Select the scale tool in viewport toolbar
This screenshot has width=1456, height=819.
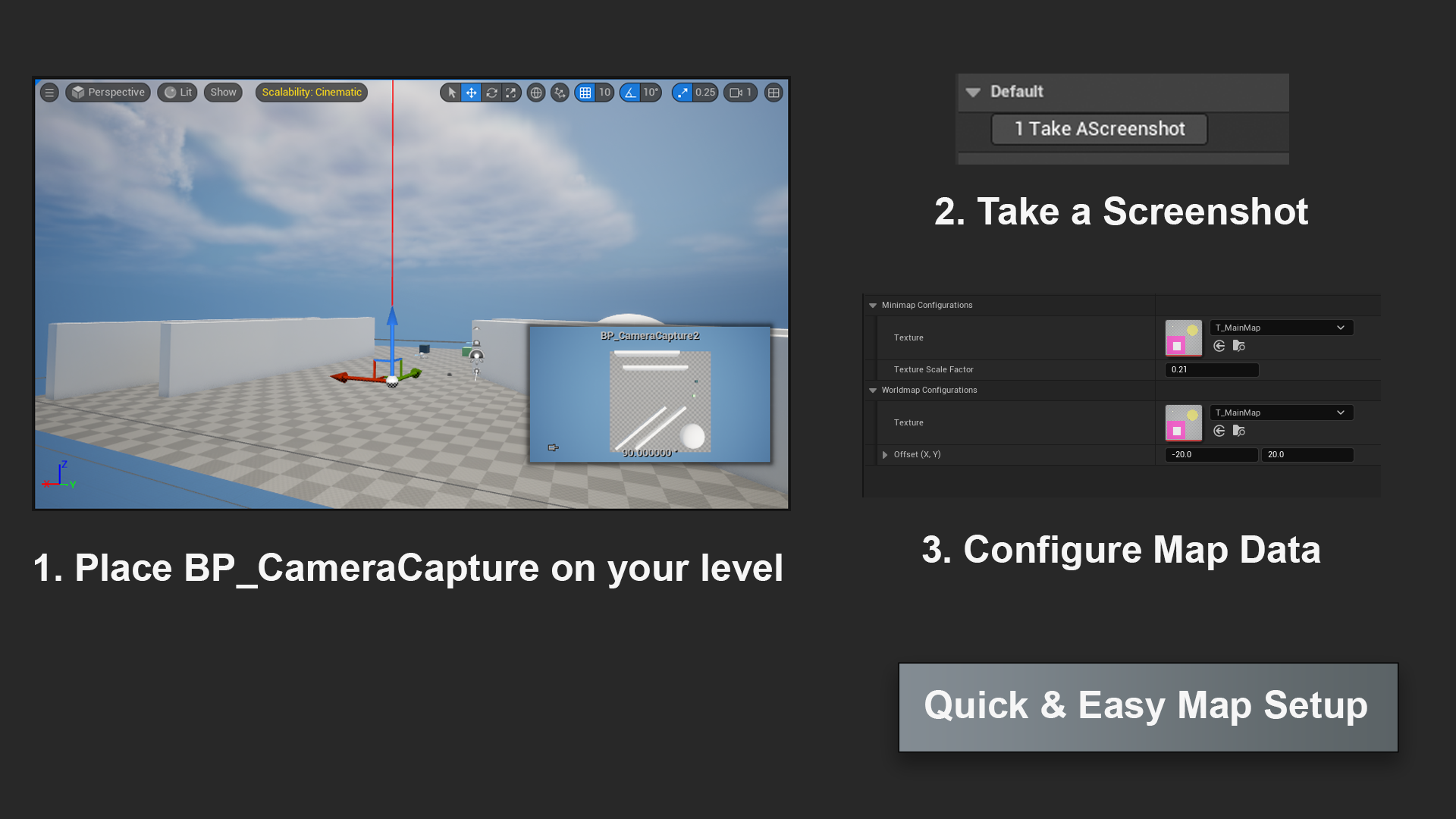click(x=511, y=93)
